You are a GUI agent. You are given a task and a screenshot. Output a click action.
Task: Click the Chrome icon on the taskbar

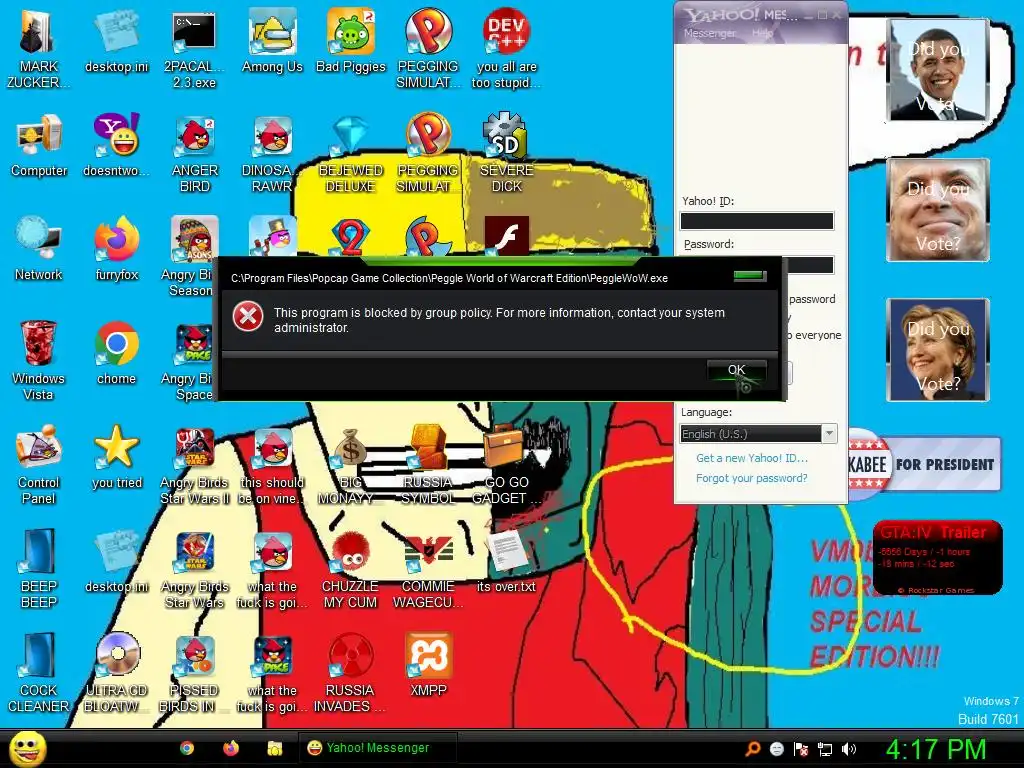click(187, 748)
